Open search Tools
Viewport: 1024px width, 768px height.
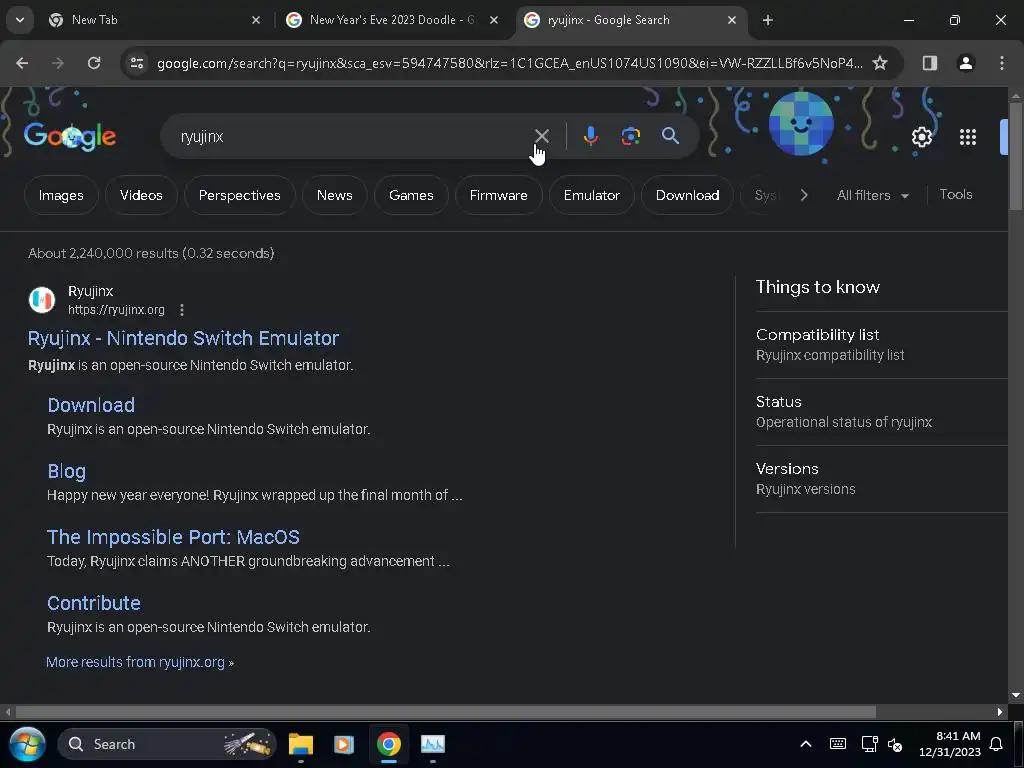coord(955,195)
